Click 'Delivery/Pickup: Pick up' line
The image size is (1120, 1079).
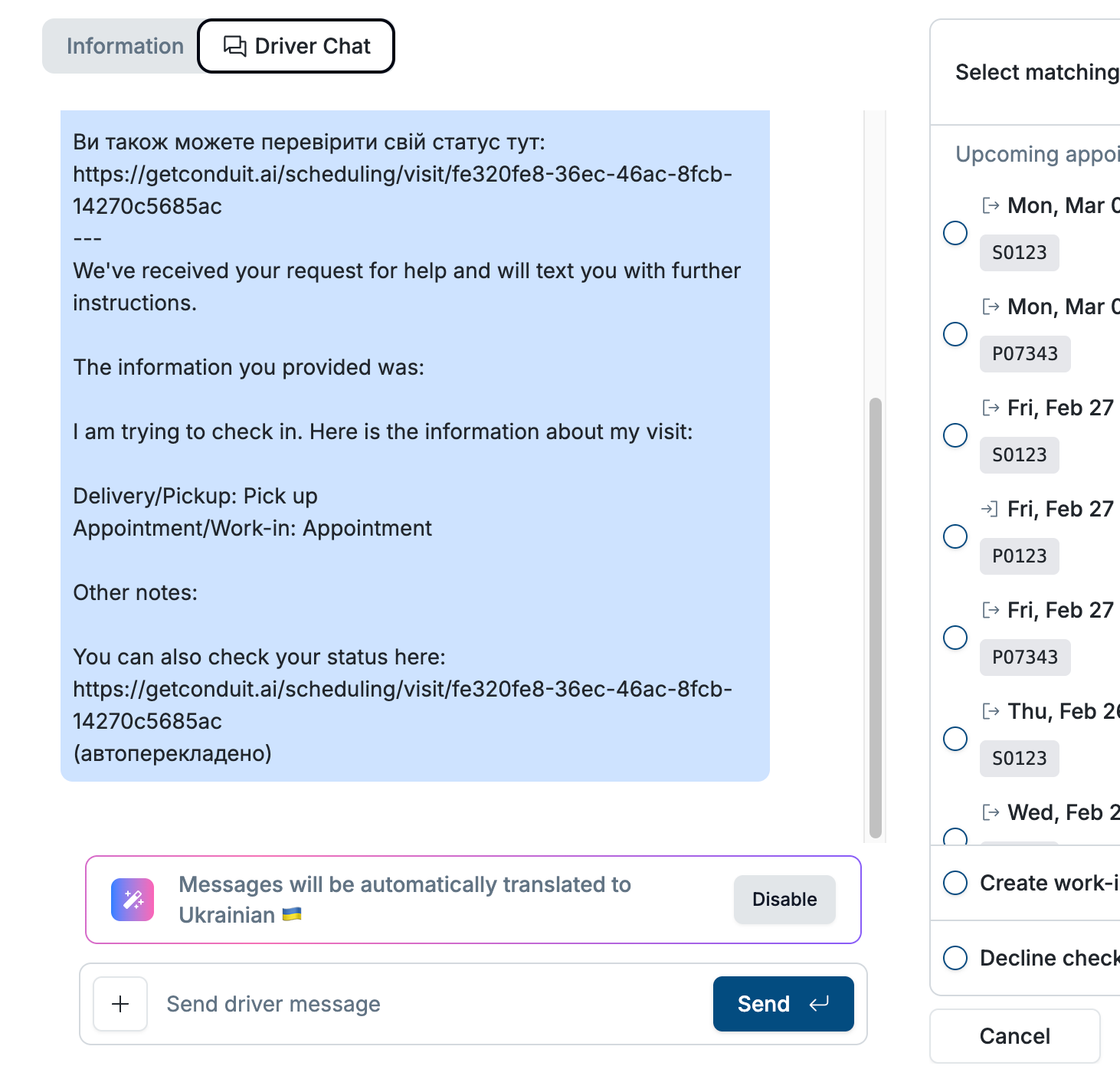[195, 496]
